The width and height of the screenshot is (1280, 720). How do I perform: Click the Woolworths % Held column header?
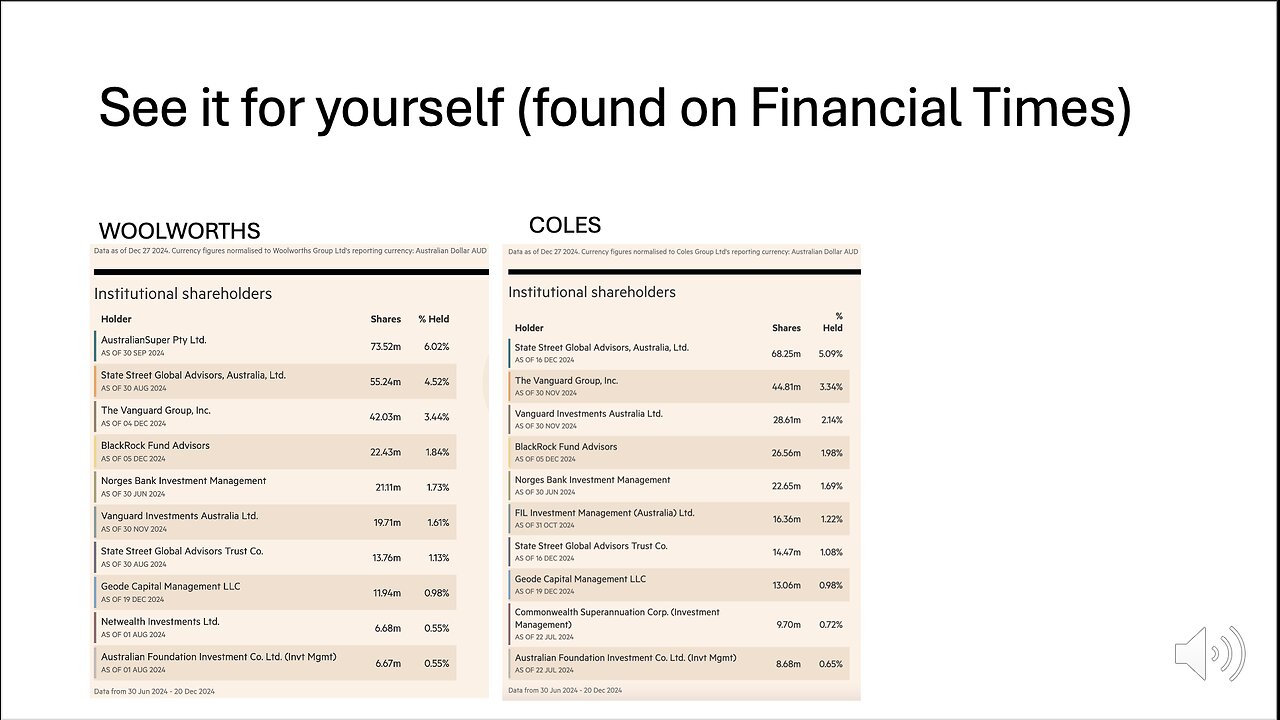click(x=434, y=319)
